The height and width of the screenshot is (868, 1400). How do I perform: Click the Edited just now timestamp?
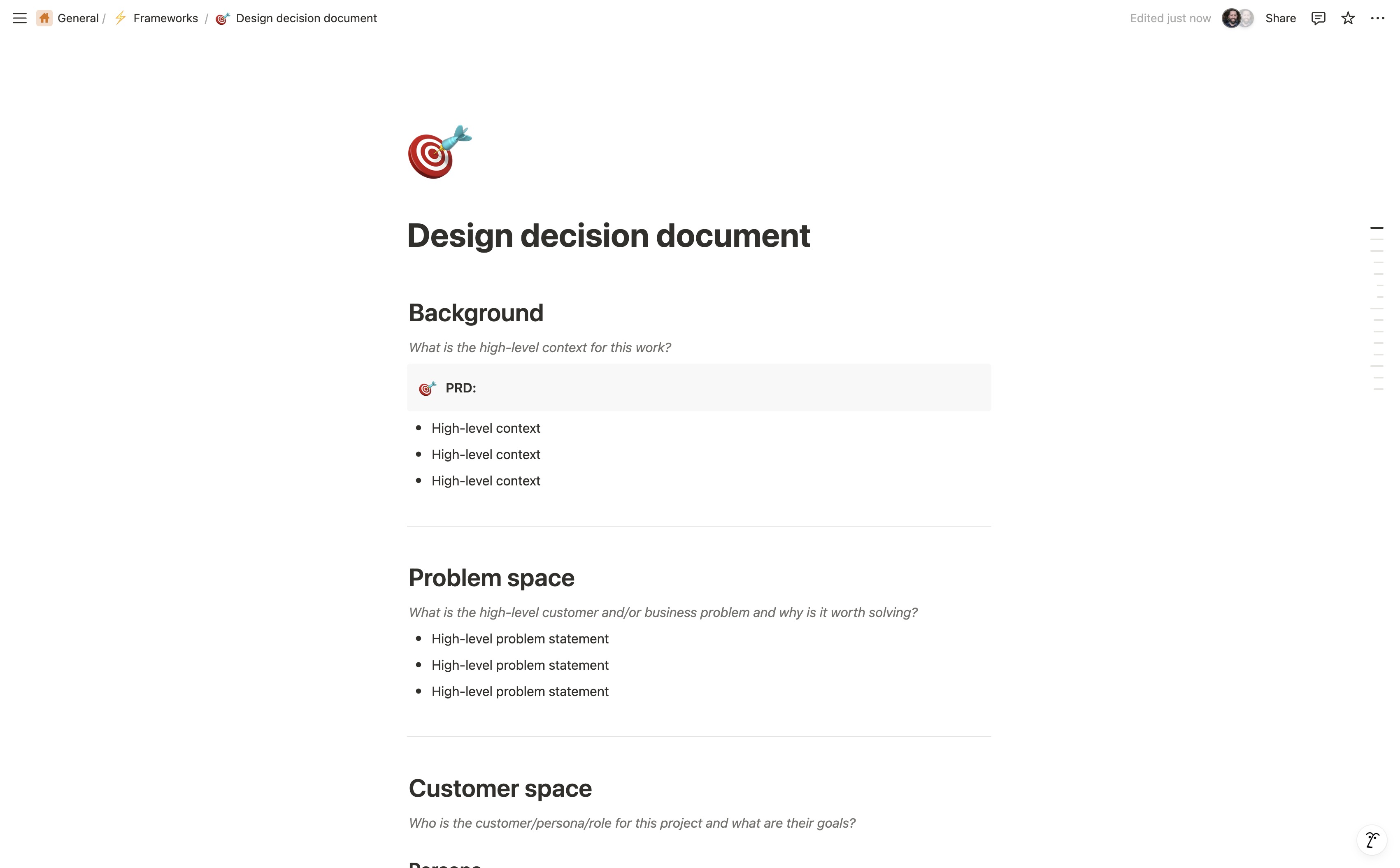click(x=1170, y=19)
